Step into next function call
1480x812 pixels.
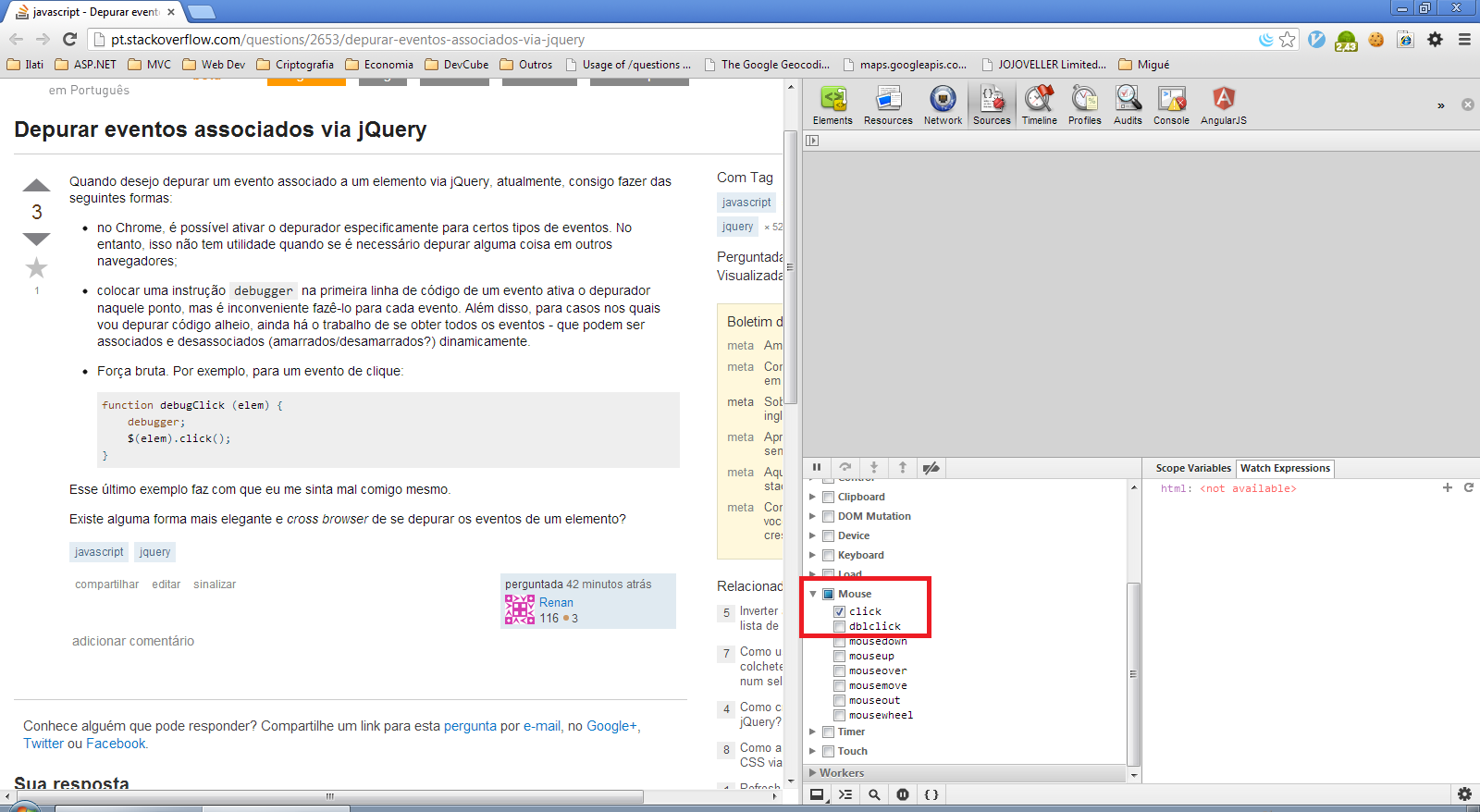click(x=874, y=468)
